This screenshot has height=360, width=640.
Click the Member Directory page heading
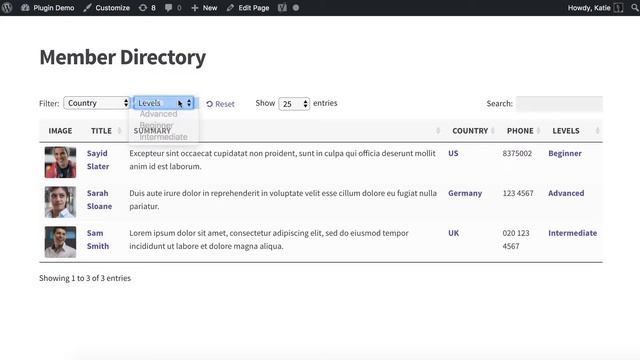click(122, 57)
